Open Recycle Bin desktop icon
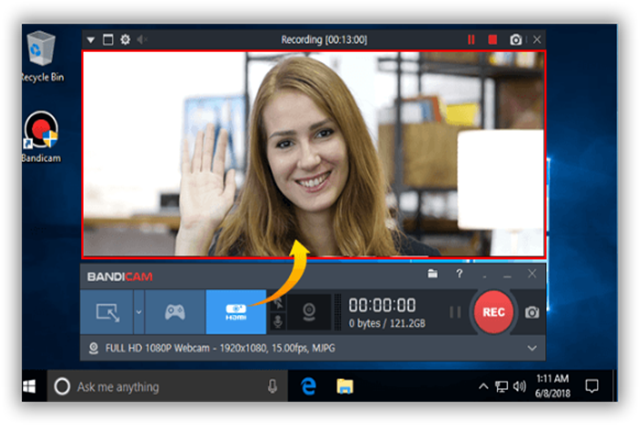Image resolution: width=640 pixels, height=426 pixels. [41, 56]
